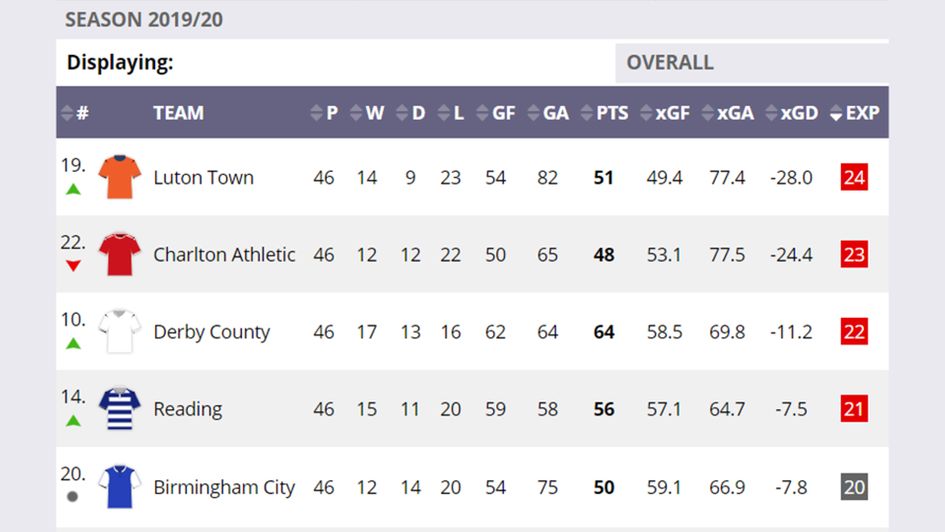Click the Charlton Athletic red shirt icon

(x=120, y=254)
